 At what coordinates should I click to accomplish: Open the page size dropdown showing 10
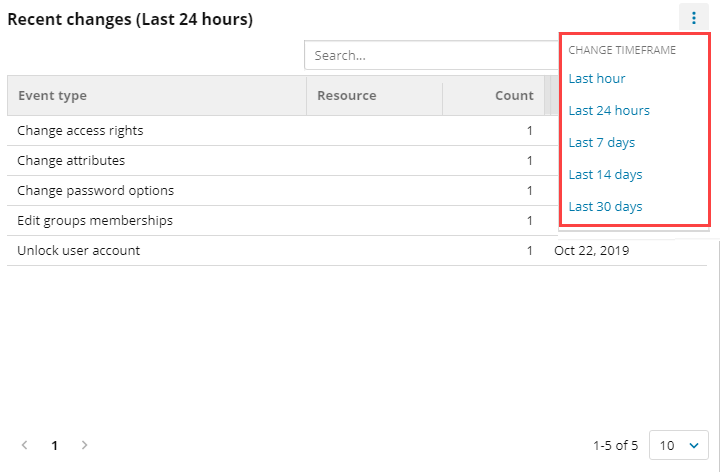(x=679, y=445)
